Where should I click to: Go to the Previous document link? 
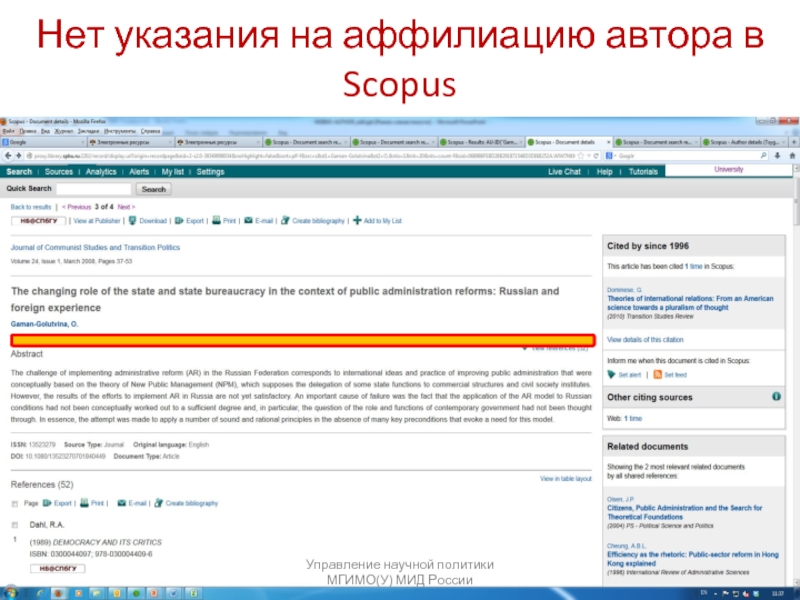[x=77, y=207]
